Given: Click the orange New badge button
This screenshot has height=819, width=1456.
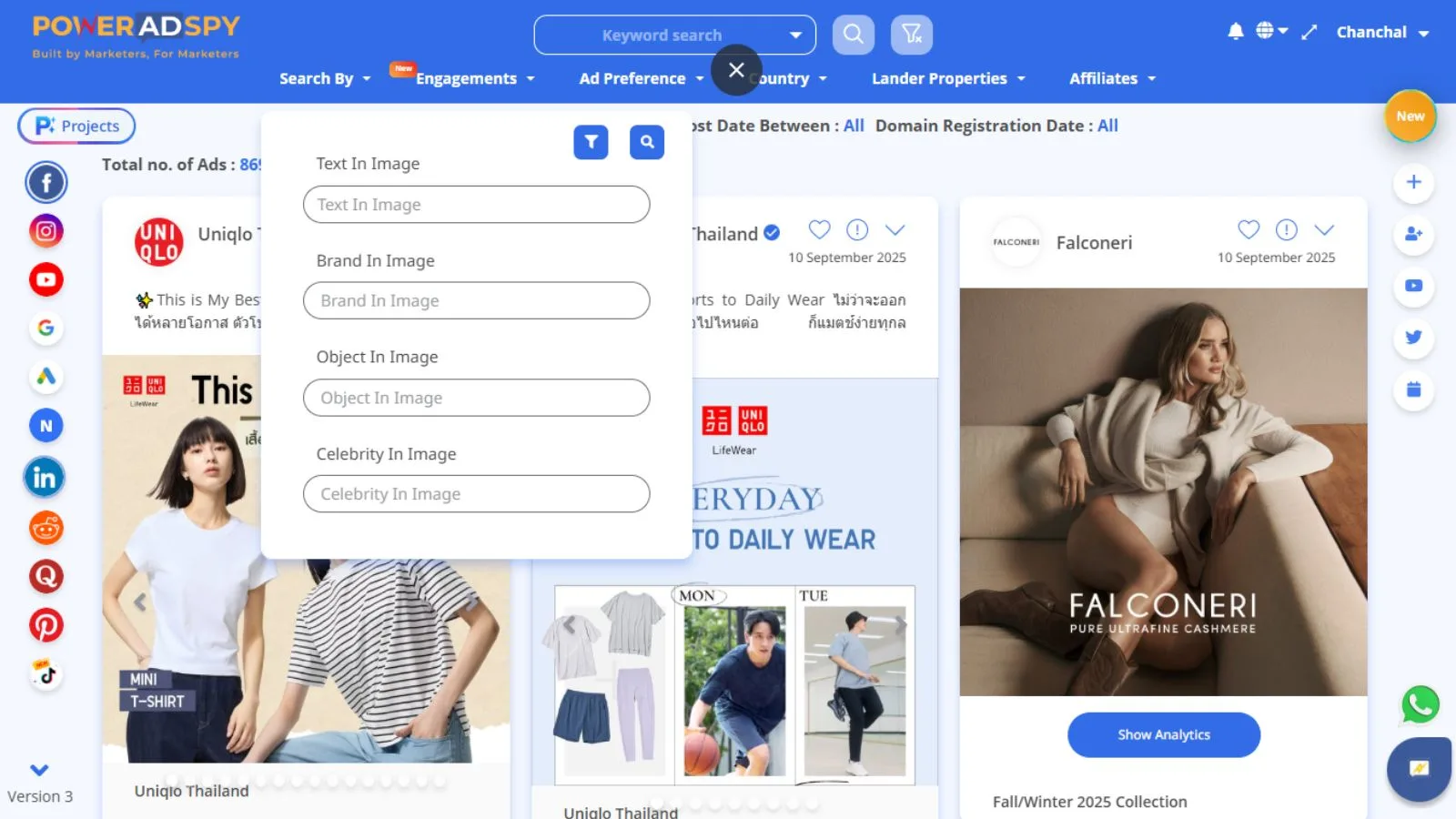Looking at the screenshot, I should click(1410, 116).
